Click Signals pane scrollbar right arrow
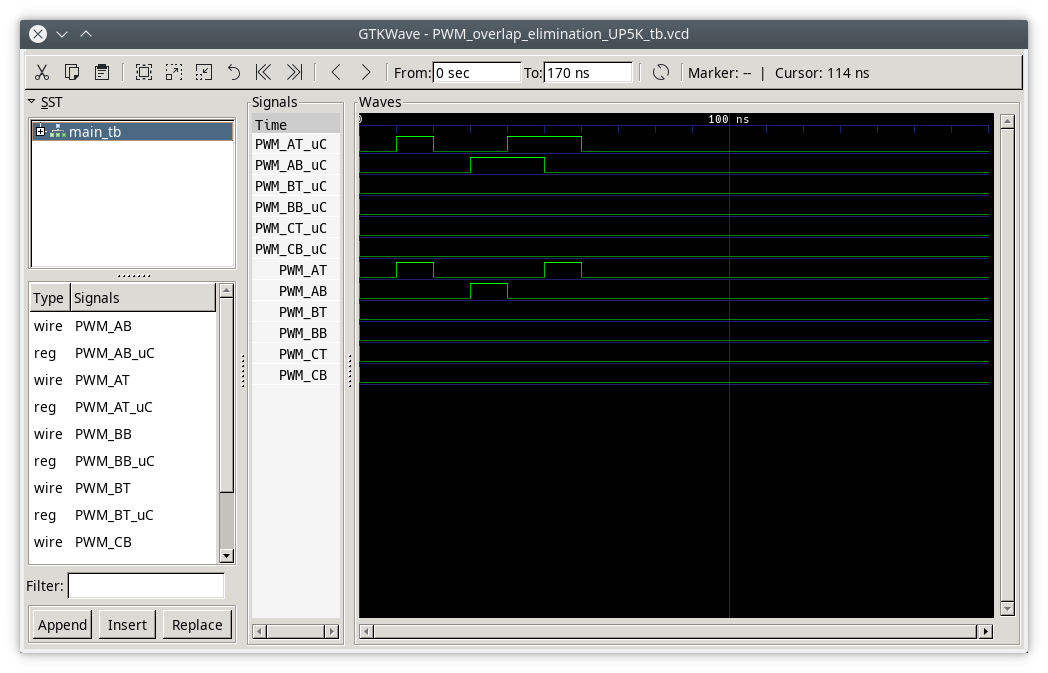Viewport: 1048px width, 673px height. point(332,631)
